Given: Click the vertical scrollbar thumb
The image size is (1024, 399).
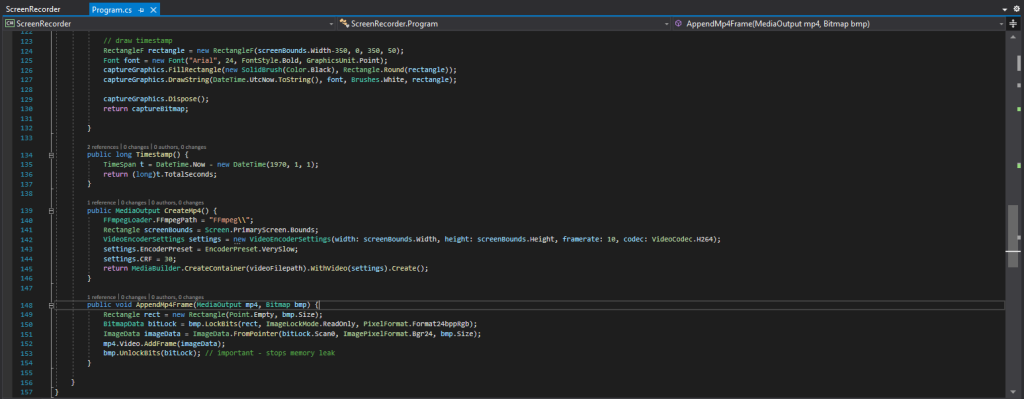Looking at the screenshot, I should (1013, 236).
